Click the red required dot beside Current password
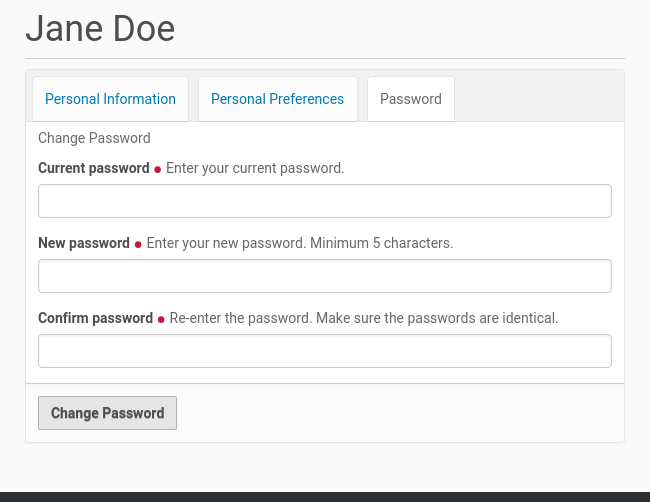The width and height of the screenshot is (650, 502). click(158, 169)
